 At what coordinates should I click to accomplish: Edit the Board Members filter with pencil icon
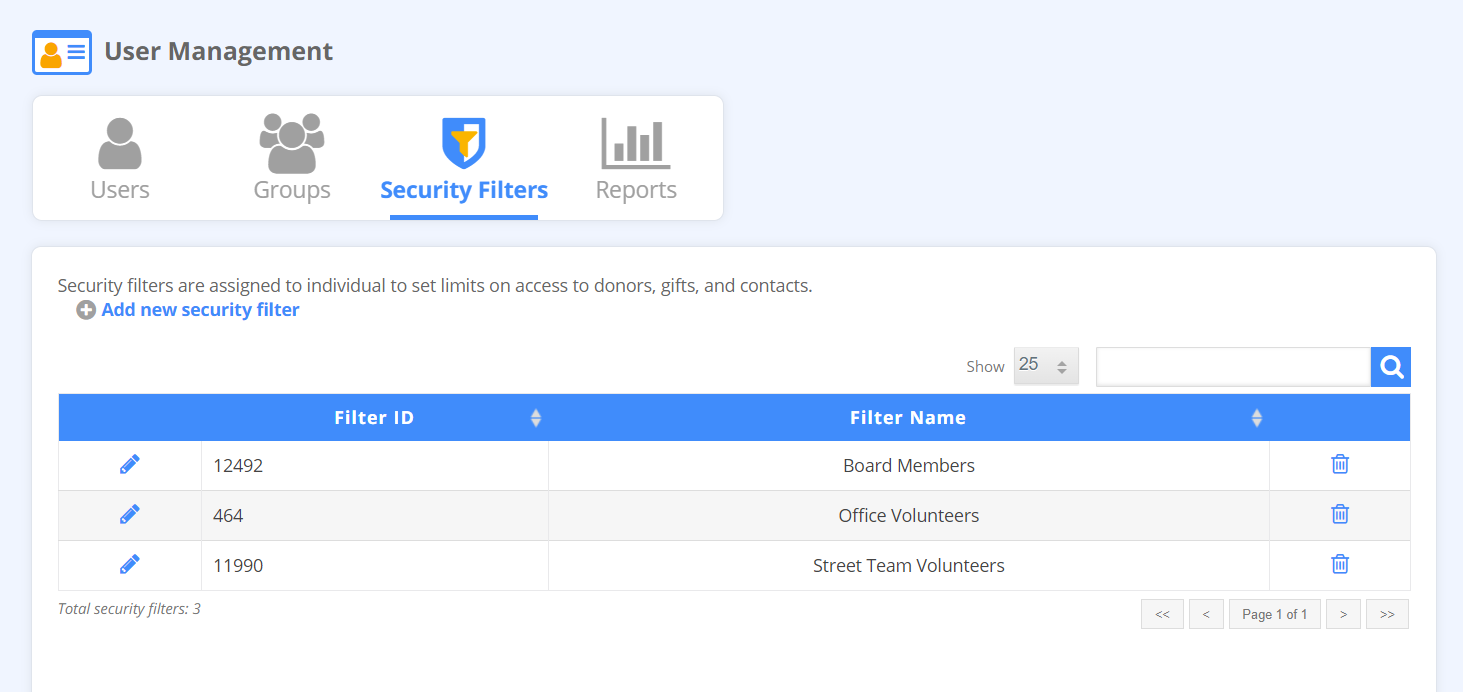pos(130,464)
